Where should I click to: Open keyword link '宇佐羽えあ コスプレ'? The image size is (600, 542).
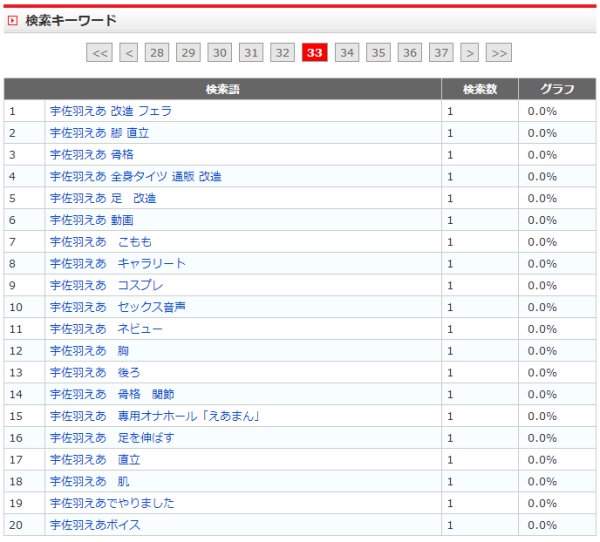107,286
